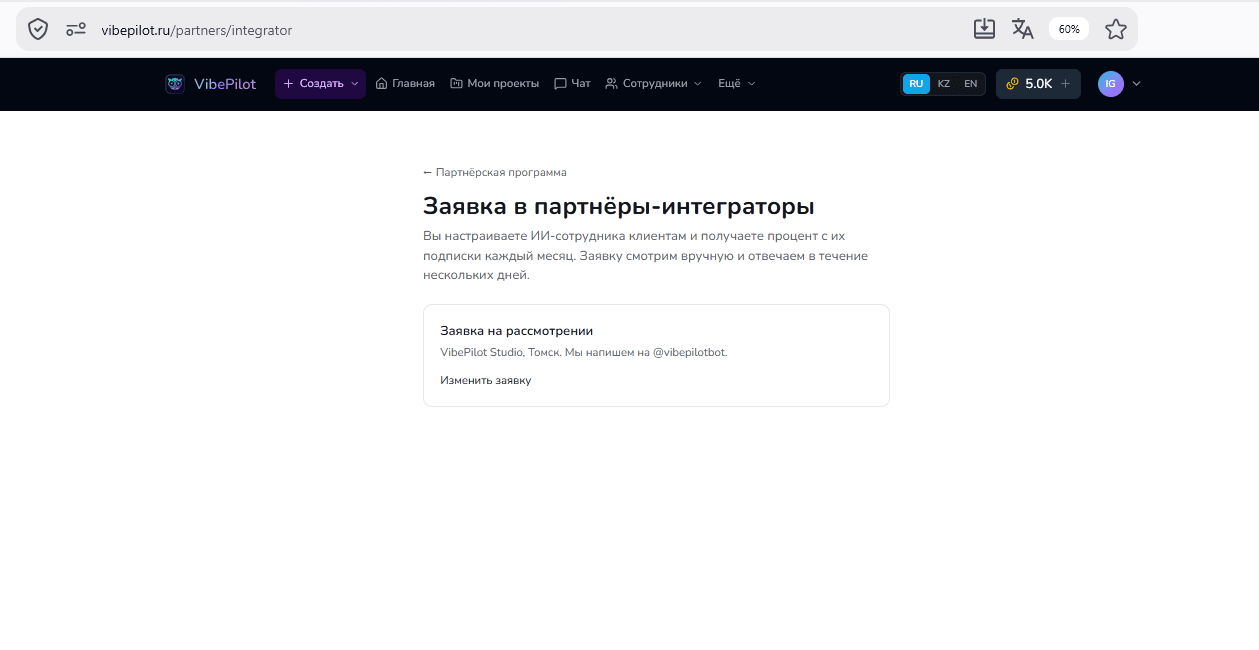
Task: Open Мои проекты in navigation
Action: pos(494,84)
